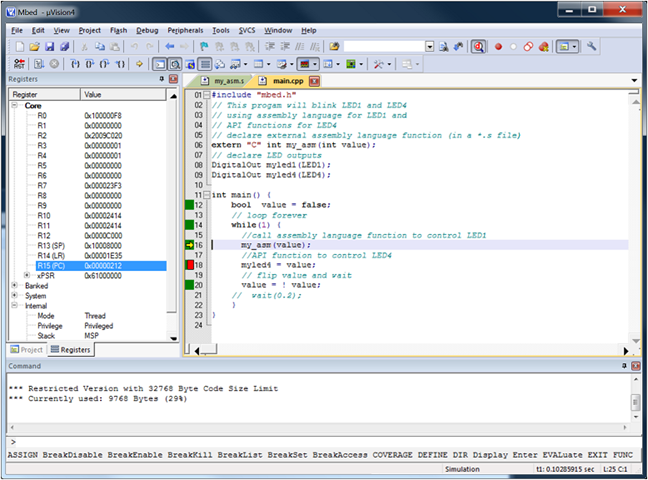
Task: Open configuration wrench icon
Action: (x=591, y=47)
